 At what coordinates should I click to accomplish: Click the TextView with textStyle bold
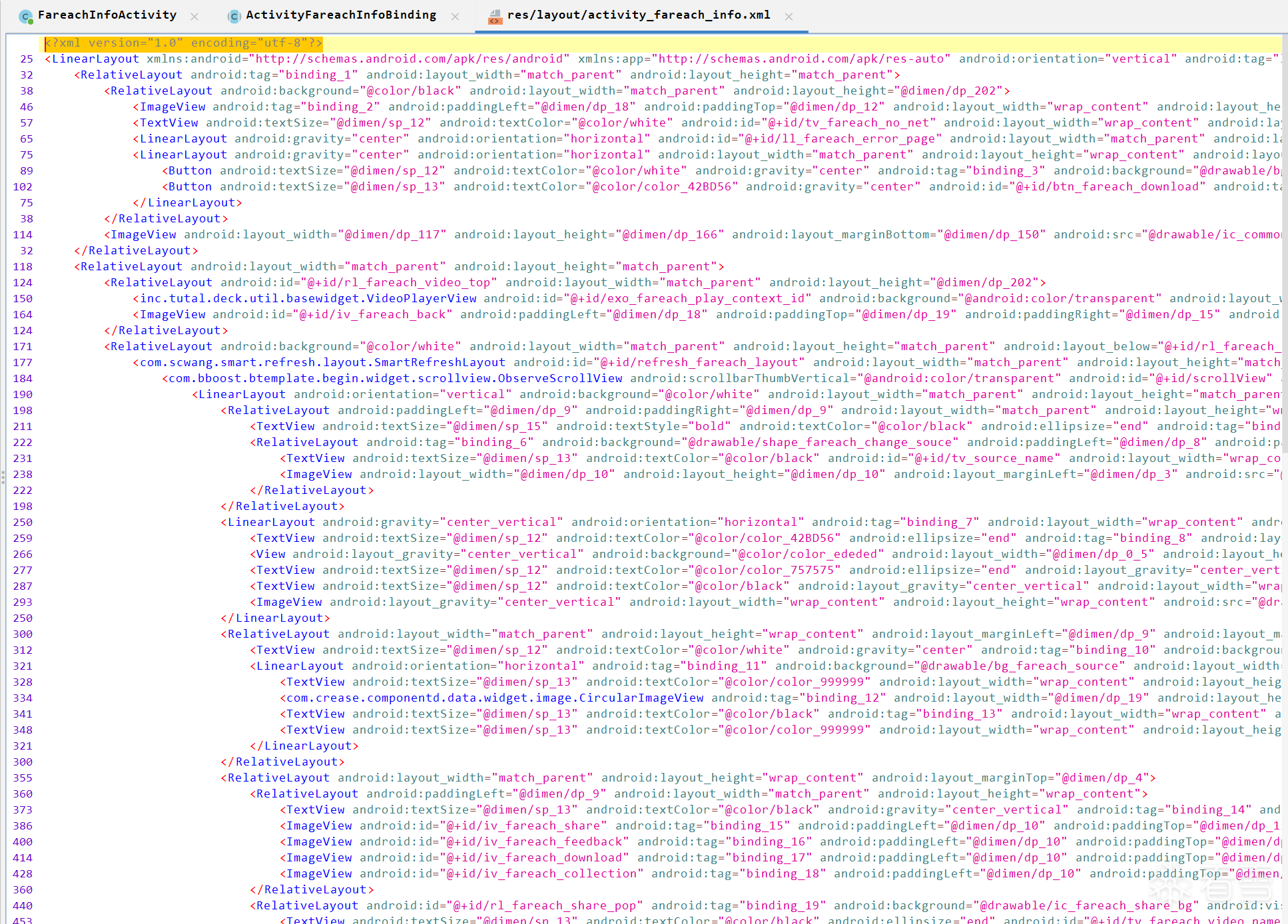[766, 427]
